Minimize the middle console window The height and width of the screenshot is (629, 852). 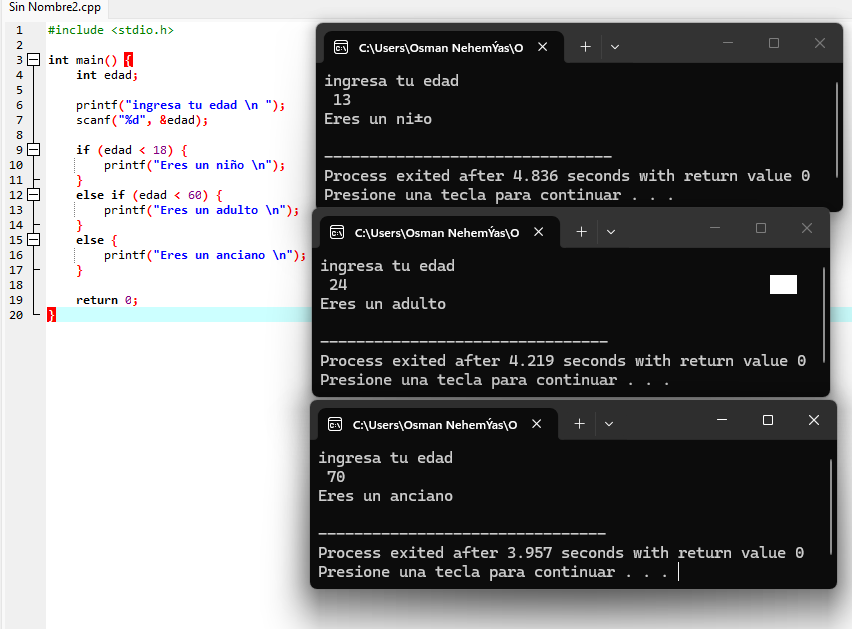[715, 228]
